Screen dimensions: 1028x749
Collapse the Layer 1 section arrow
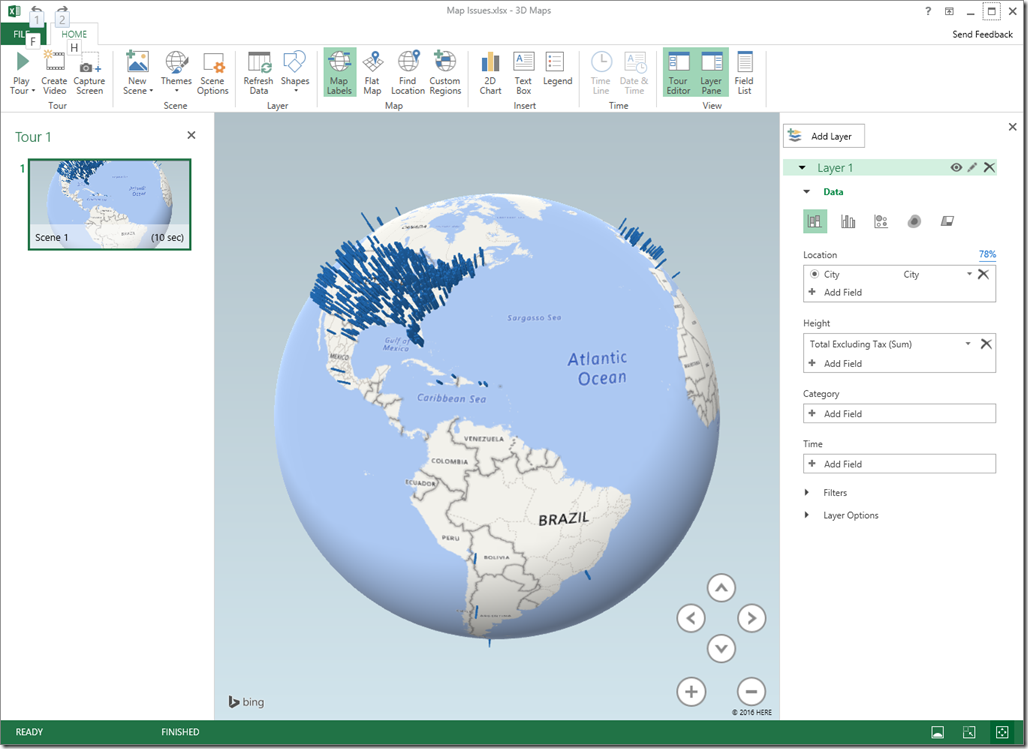tap(802, 168)
